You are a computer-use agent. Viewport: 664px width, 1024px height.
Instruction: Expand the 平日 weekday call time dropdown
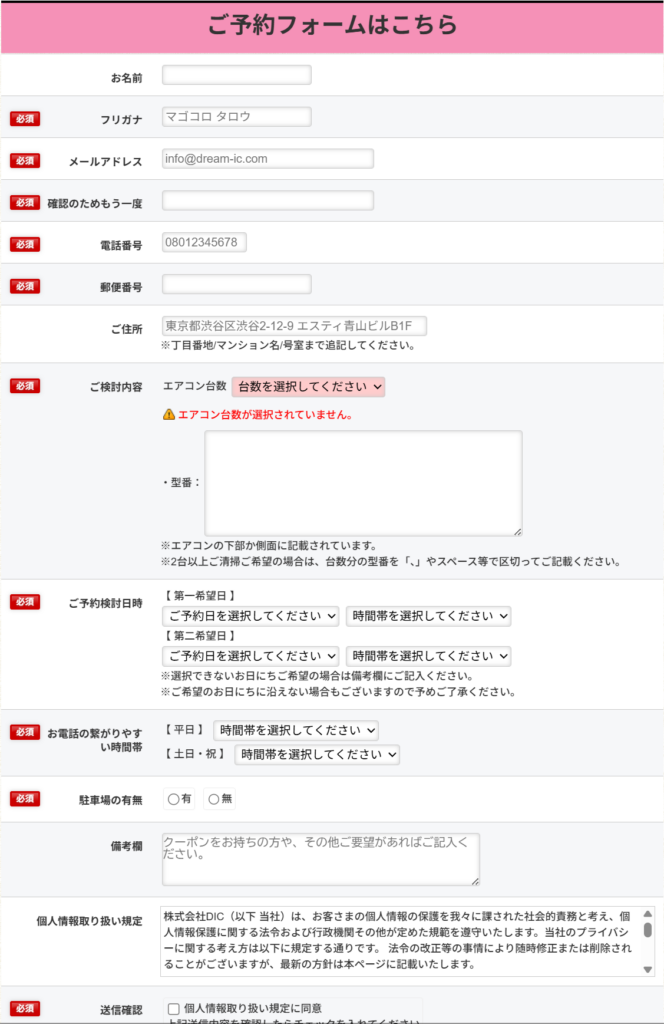click(296, 730)
